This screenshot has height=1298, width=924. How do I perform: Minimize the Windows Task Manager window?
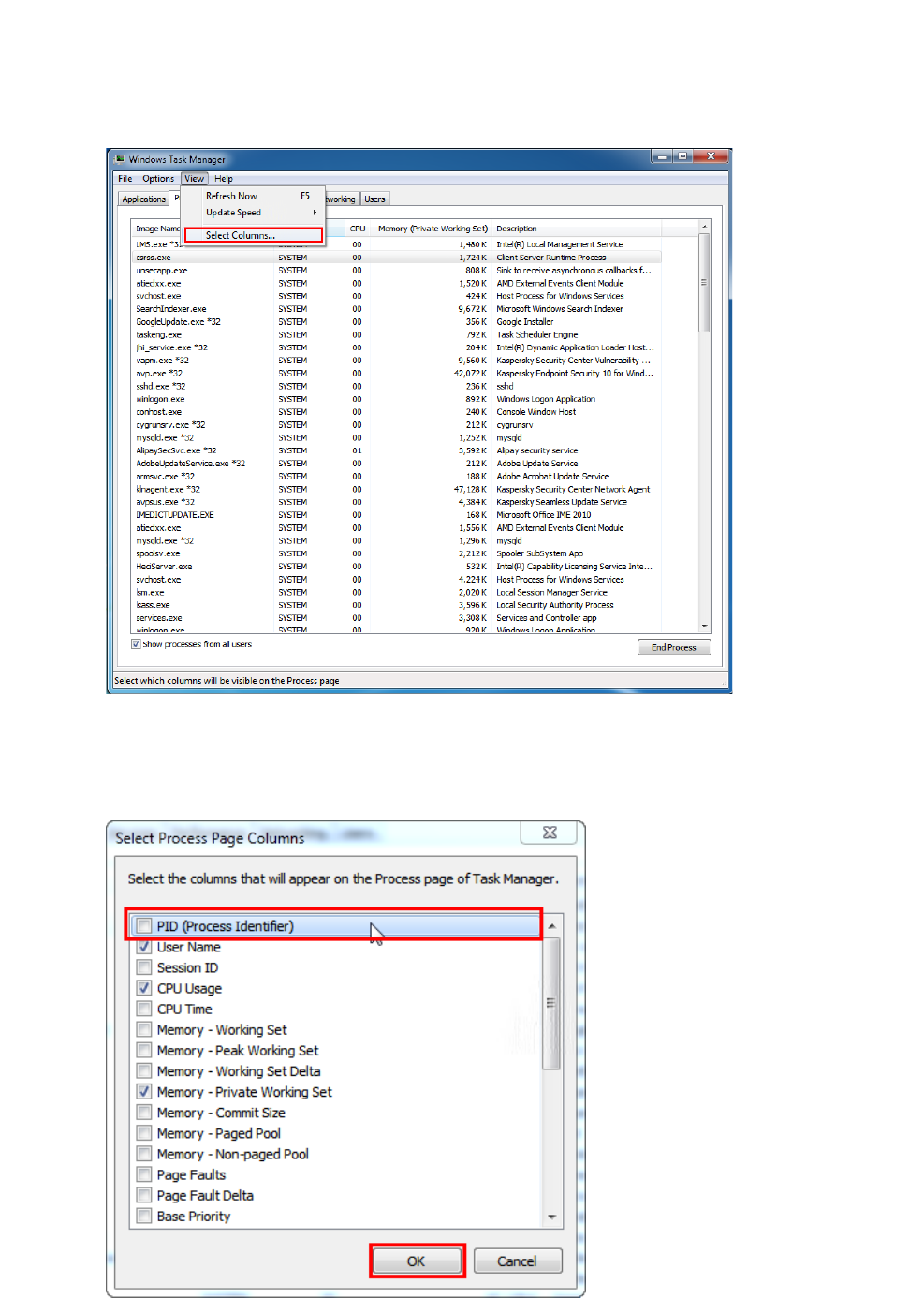[662, 156]
